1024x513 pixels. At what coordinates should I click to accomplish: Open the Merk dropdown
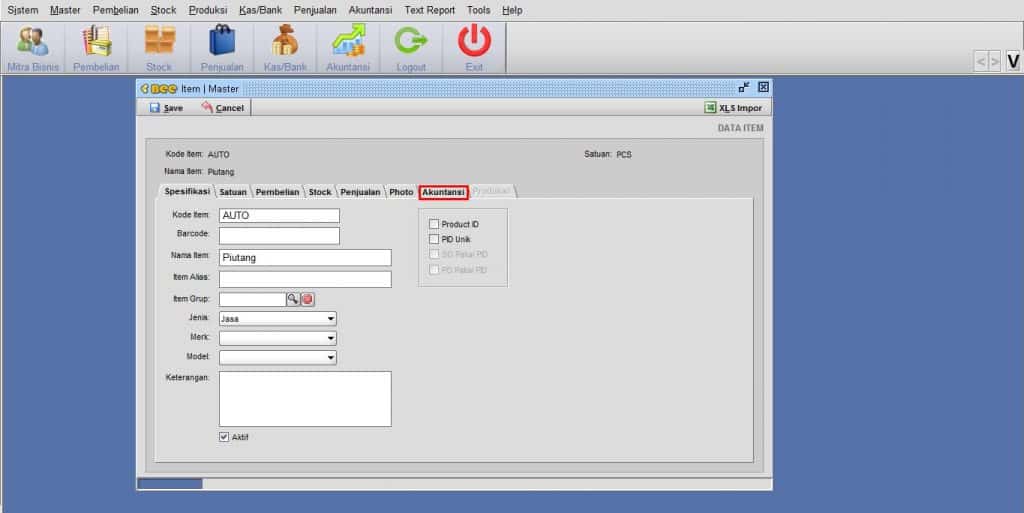278,338
